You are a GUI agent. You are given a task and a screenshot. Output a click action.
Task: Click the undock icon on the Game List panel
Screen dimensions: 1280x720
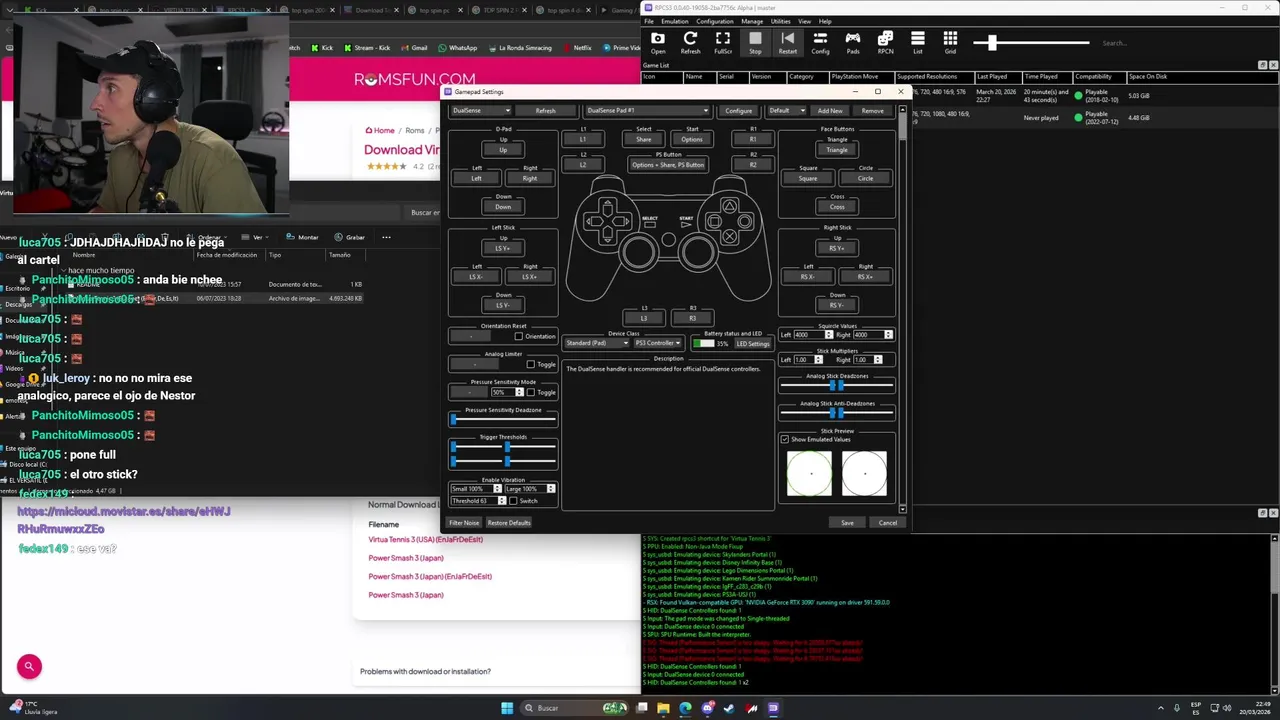[x=1262, y=65]
